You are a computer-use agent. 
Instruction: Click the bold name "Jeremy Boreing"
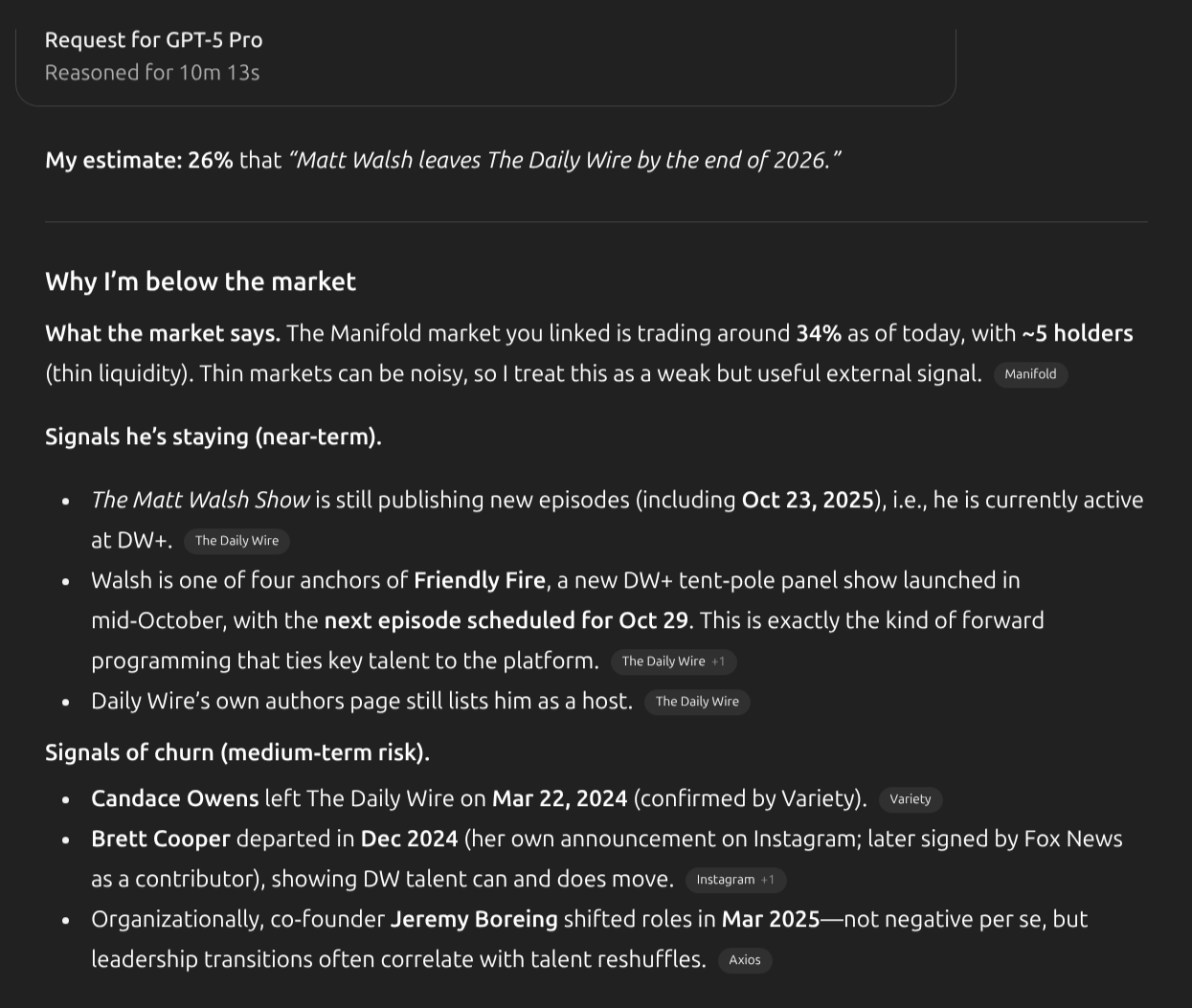click(x=474, y=919)
